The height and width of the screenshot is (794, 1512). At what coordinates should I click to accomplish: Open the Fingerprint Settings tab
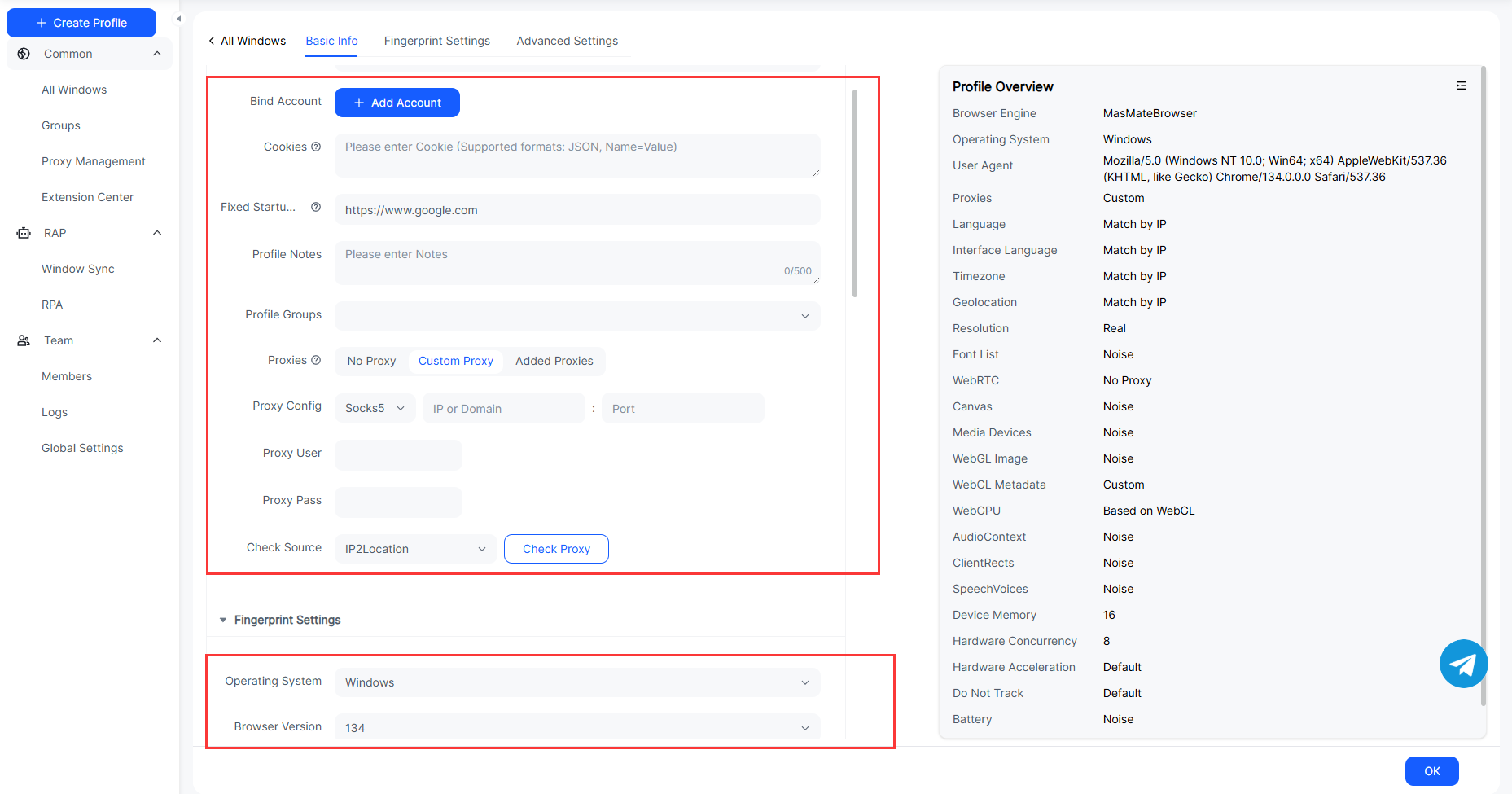[x=436, y=41]
